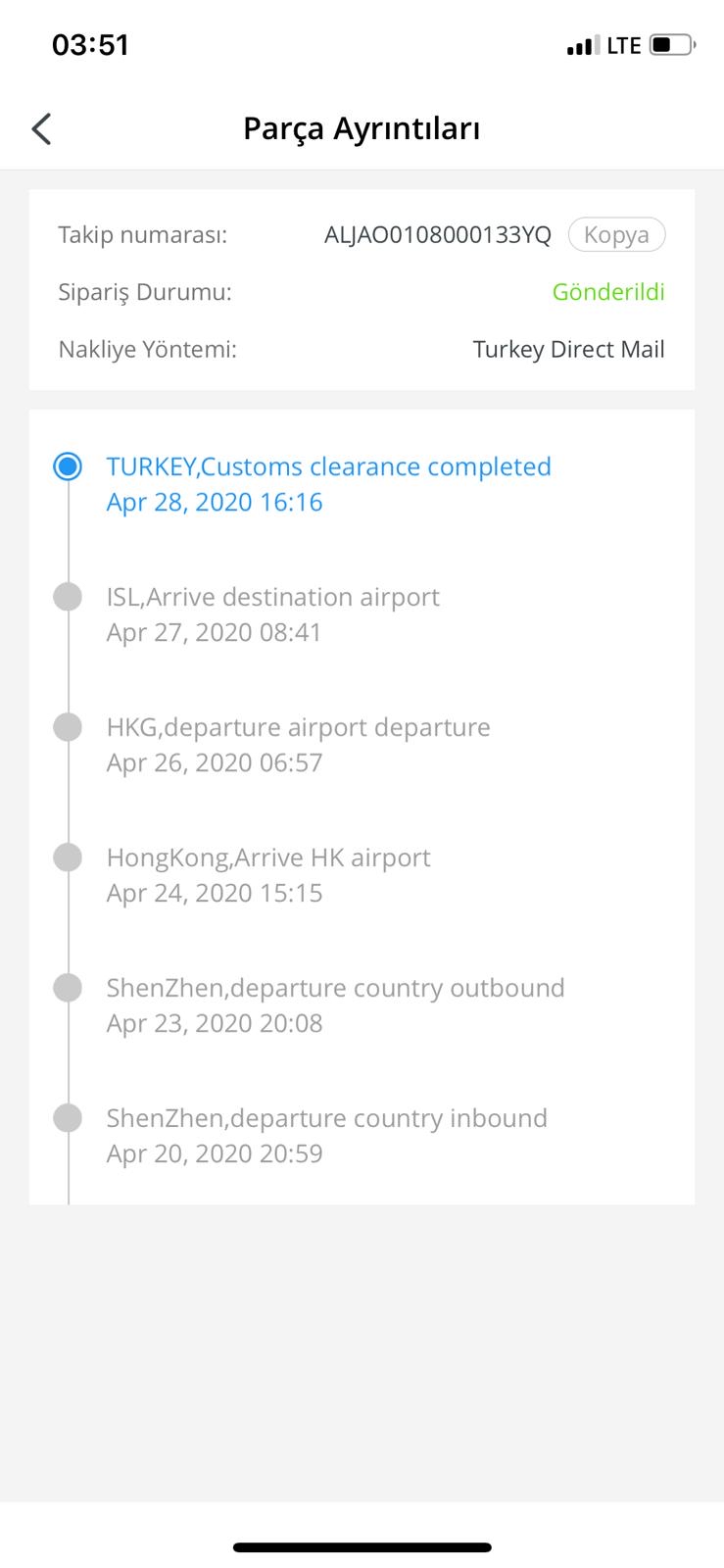Image resolution: width=724 pixels, height=1568 pixels.
Task: Tap the battery icon in status bar
Action: (x=672, y=45)
